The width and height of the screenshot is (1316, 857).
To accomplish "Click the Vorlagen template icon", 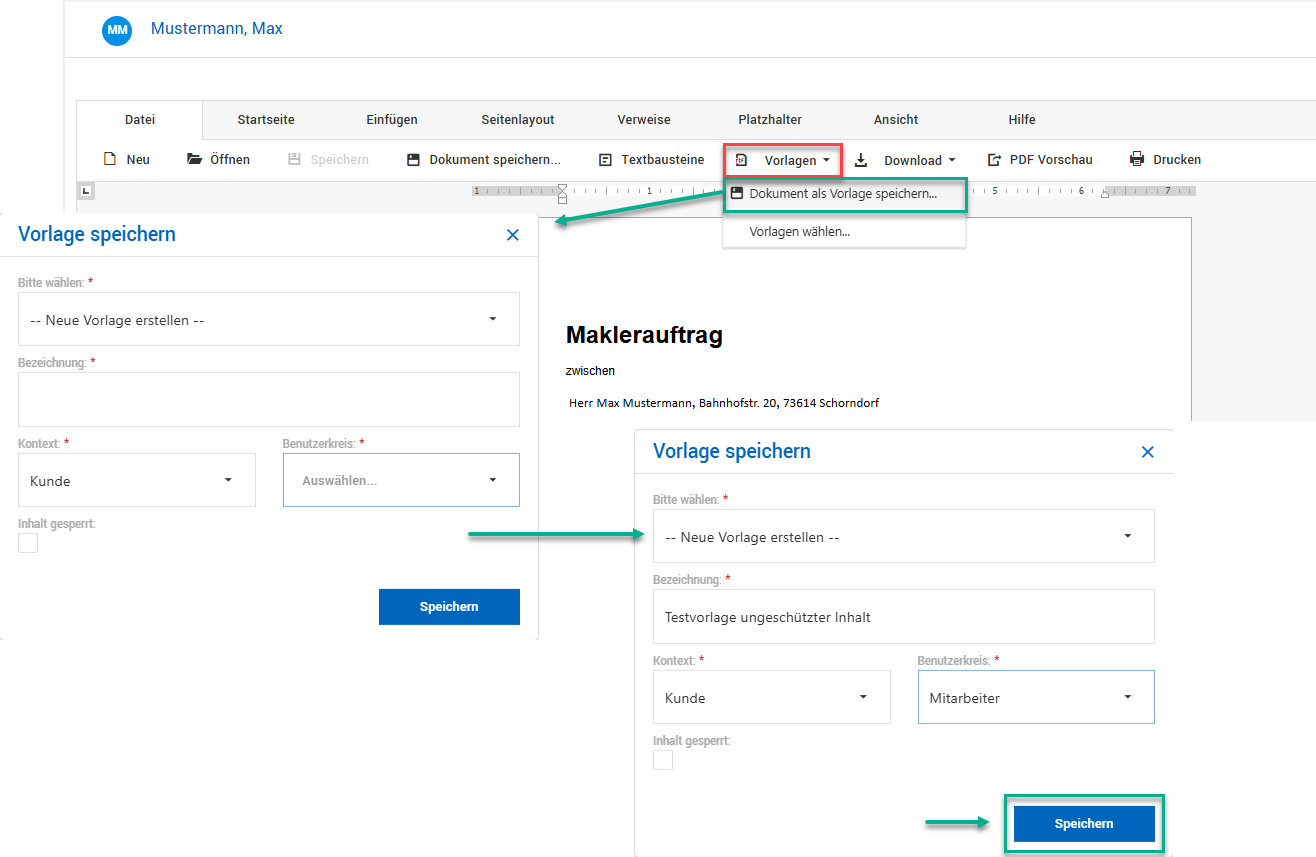I will [742, 160].
